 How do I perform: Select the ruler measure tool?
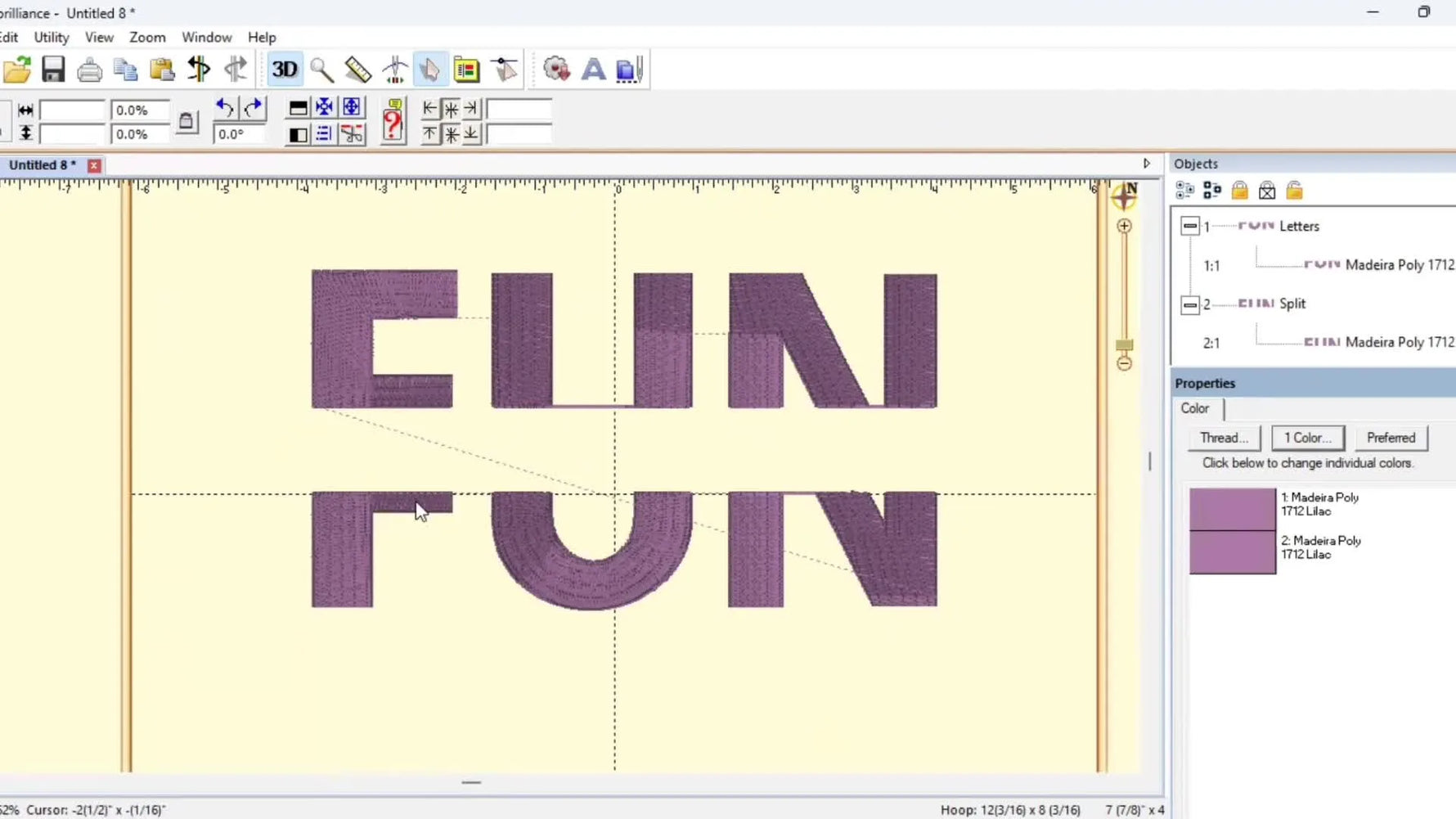tap(358, 70)
